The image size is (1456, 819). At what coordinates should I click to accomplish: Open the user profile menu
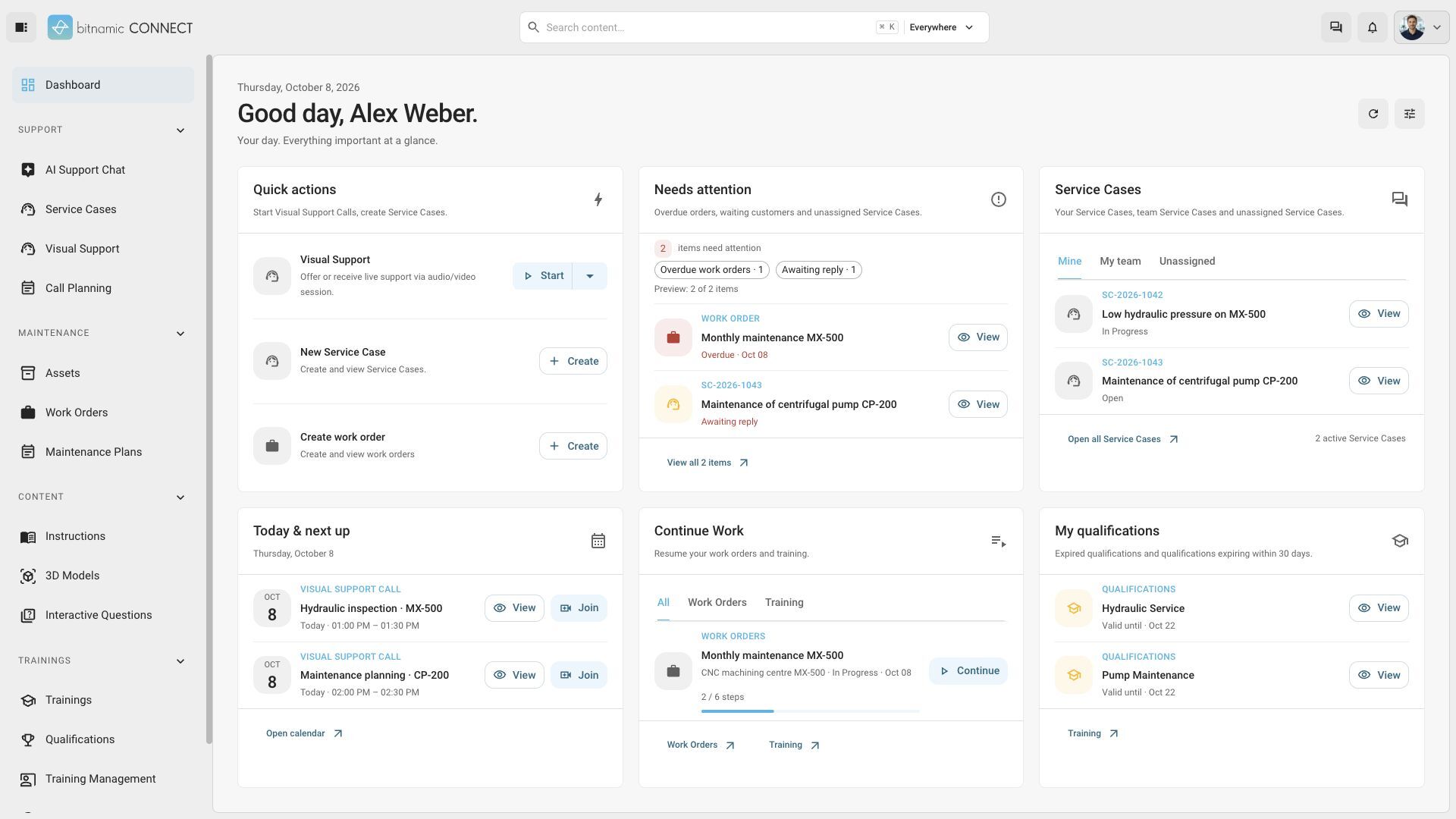(x=1421, y=27)
